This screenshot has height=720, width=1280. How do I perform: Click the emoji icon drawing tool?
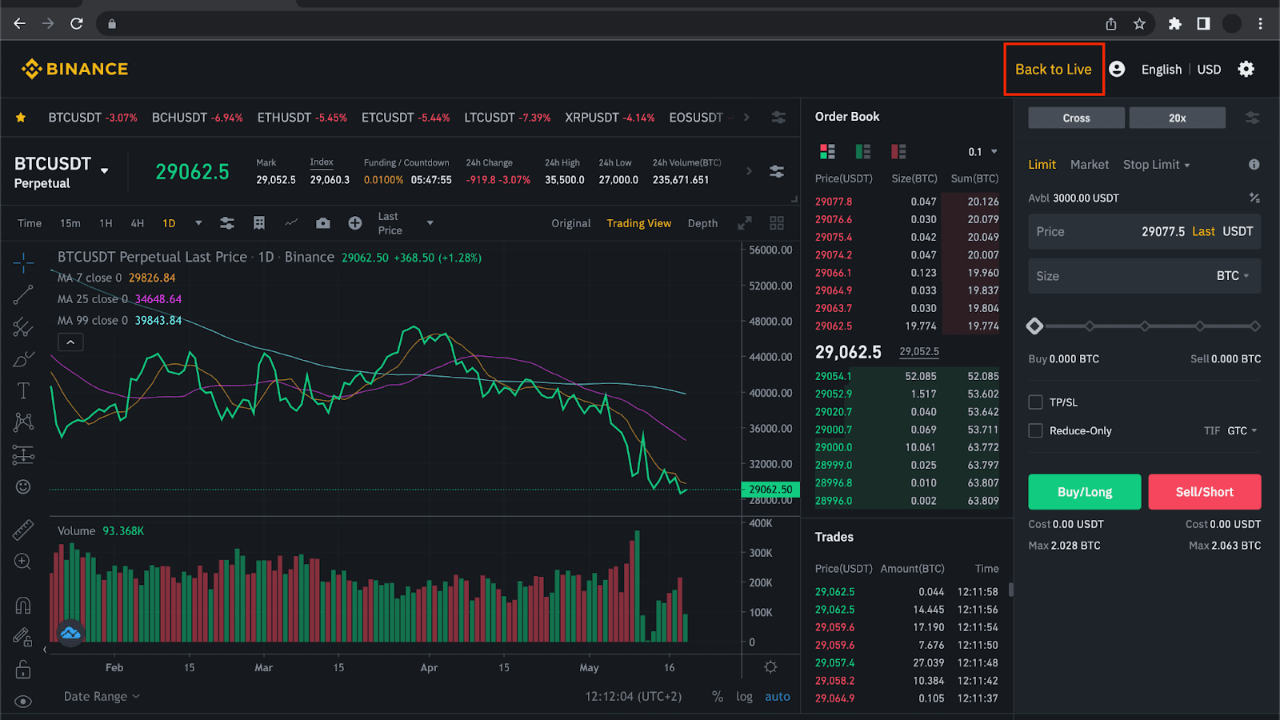23,487
